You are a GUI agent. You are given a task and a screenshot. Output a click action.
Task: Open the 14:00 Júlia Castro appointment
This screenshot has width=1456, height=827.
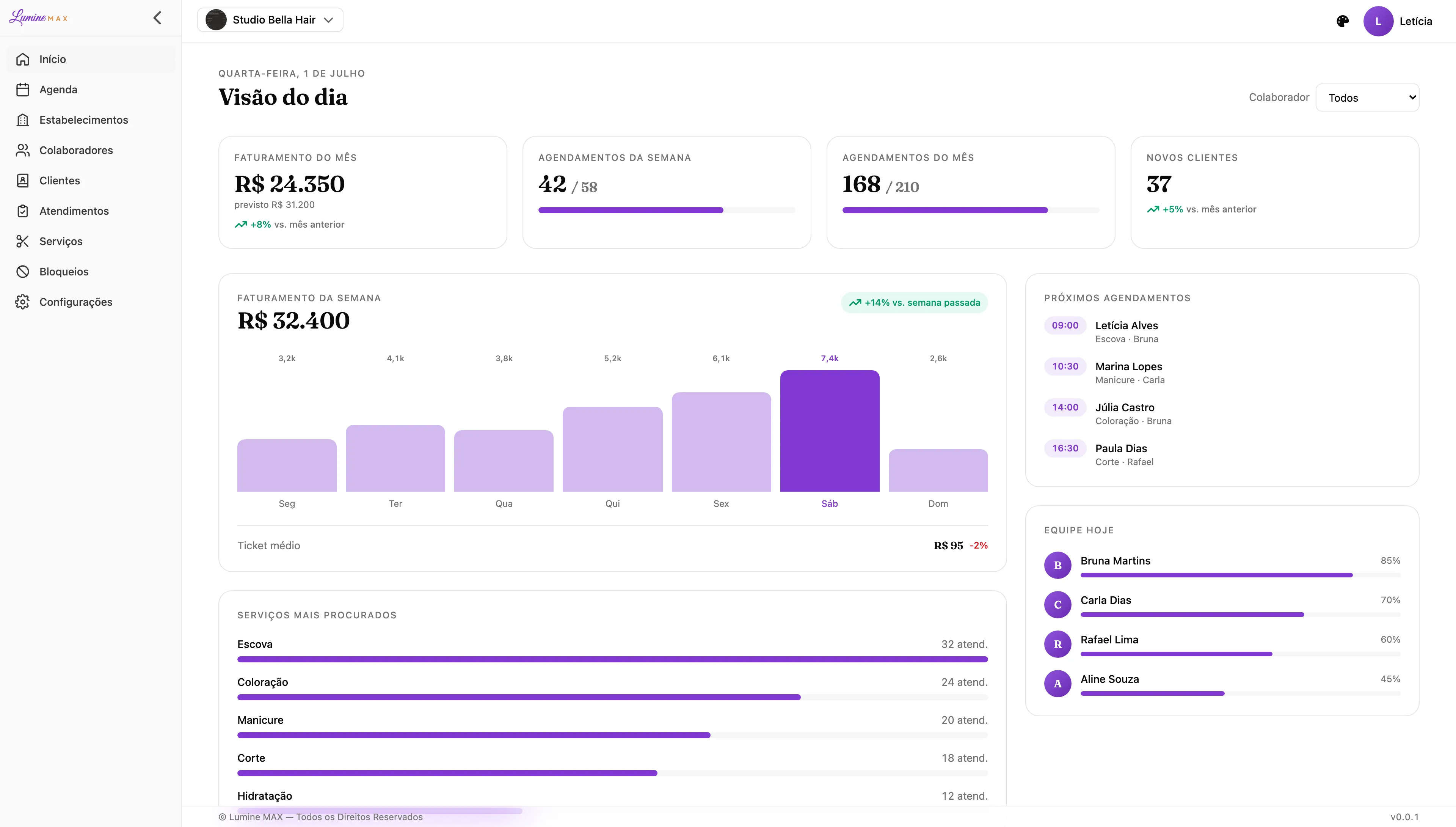click(1222, 413)
